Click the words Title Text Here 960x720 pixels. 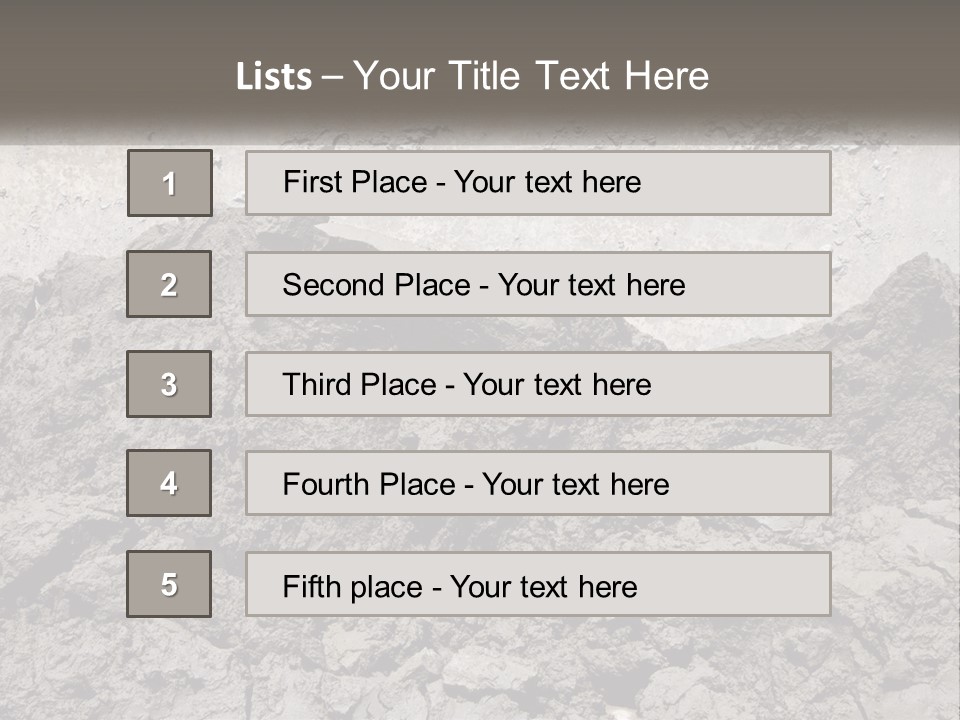click(579, 76)
